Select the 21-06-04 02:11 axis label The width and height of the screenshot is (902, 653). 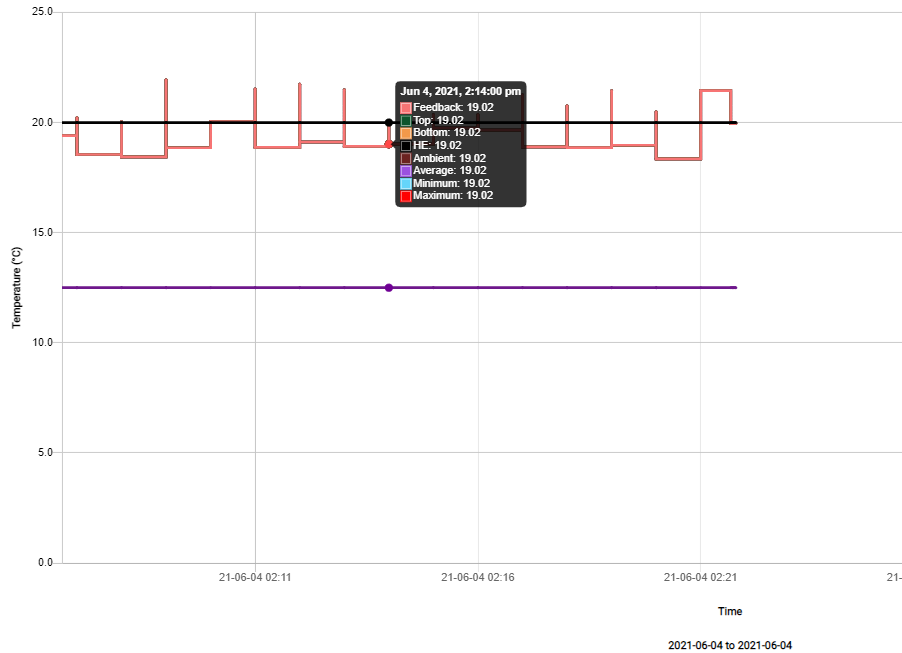[256, 576]
